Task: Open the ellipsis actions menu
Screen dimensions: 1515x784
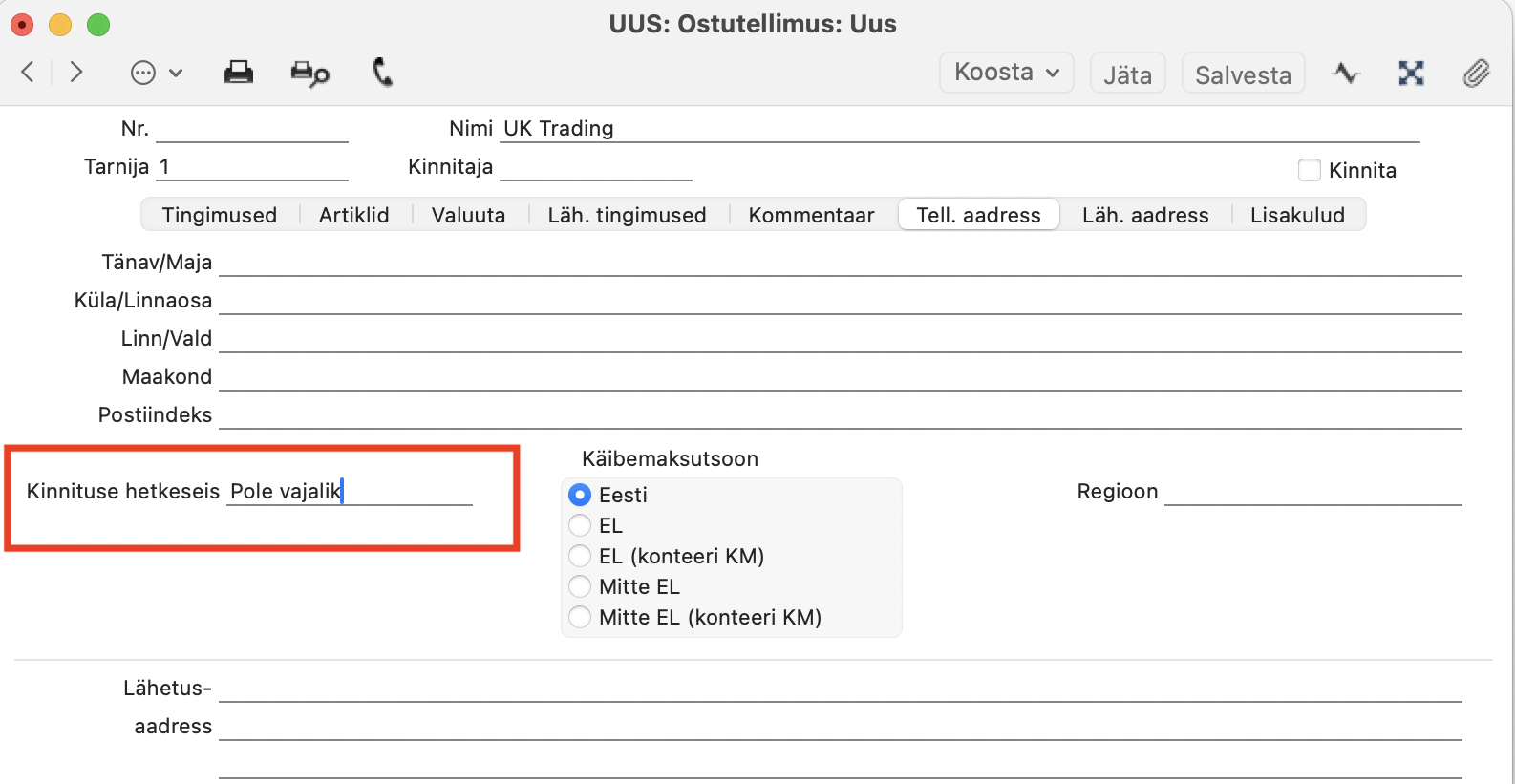Action: [156, 73]
